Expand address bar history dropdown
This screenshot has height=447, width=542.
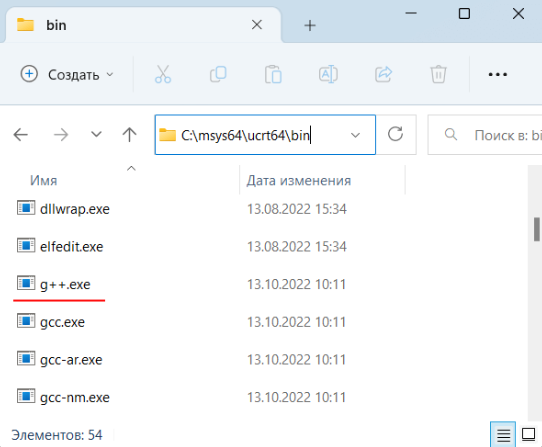pos(355,135)
